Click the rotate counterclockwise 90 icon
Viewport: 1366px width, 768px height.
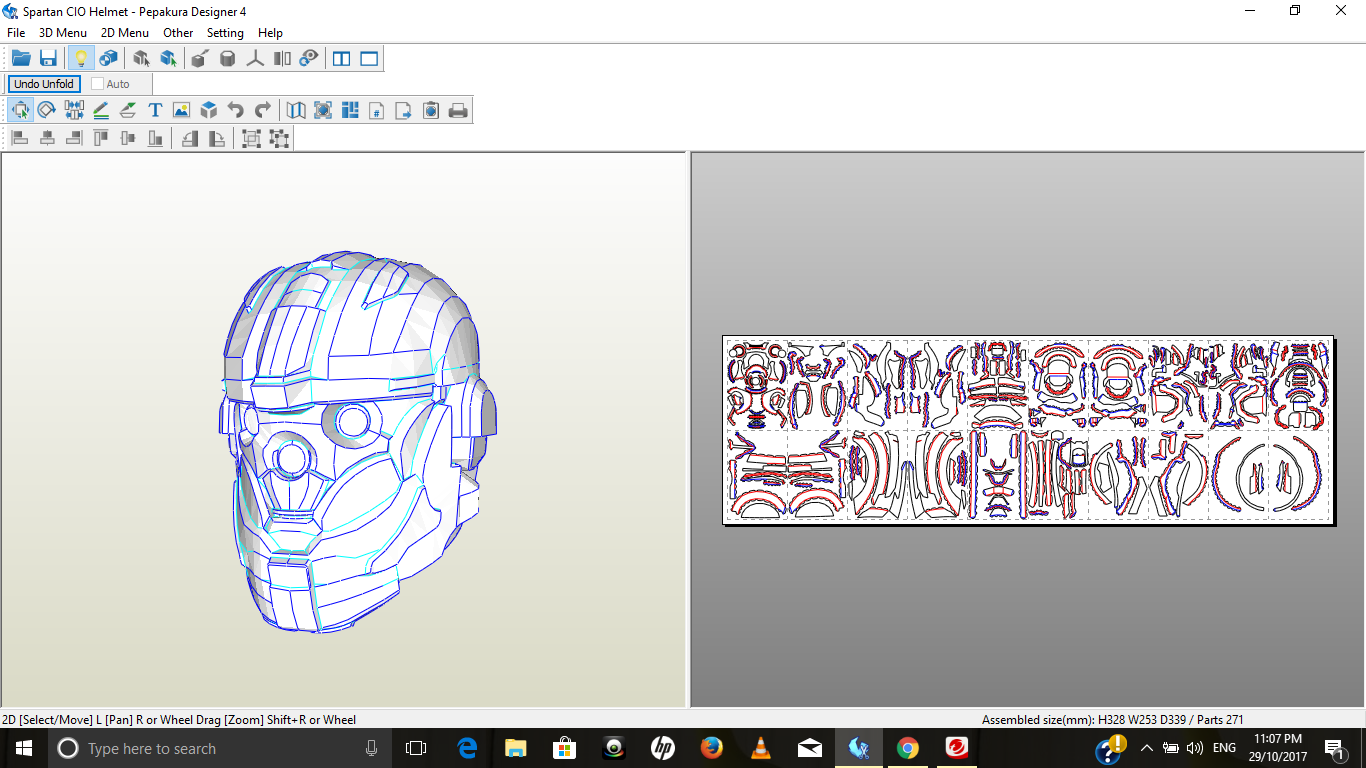point(189,138)
